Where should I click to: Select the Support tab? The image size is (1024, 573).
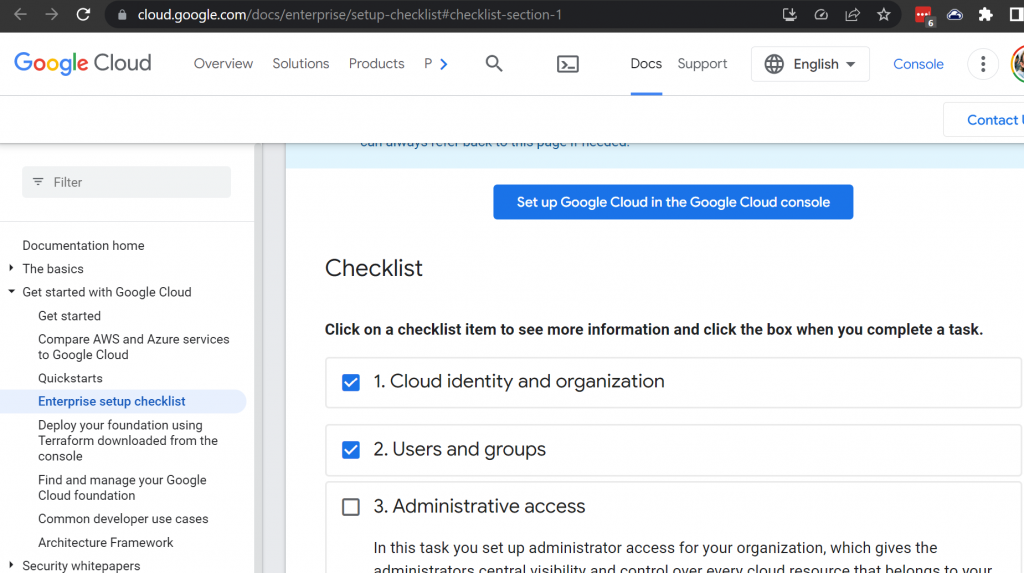[x=702, y=63]
